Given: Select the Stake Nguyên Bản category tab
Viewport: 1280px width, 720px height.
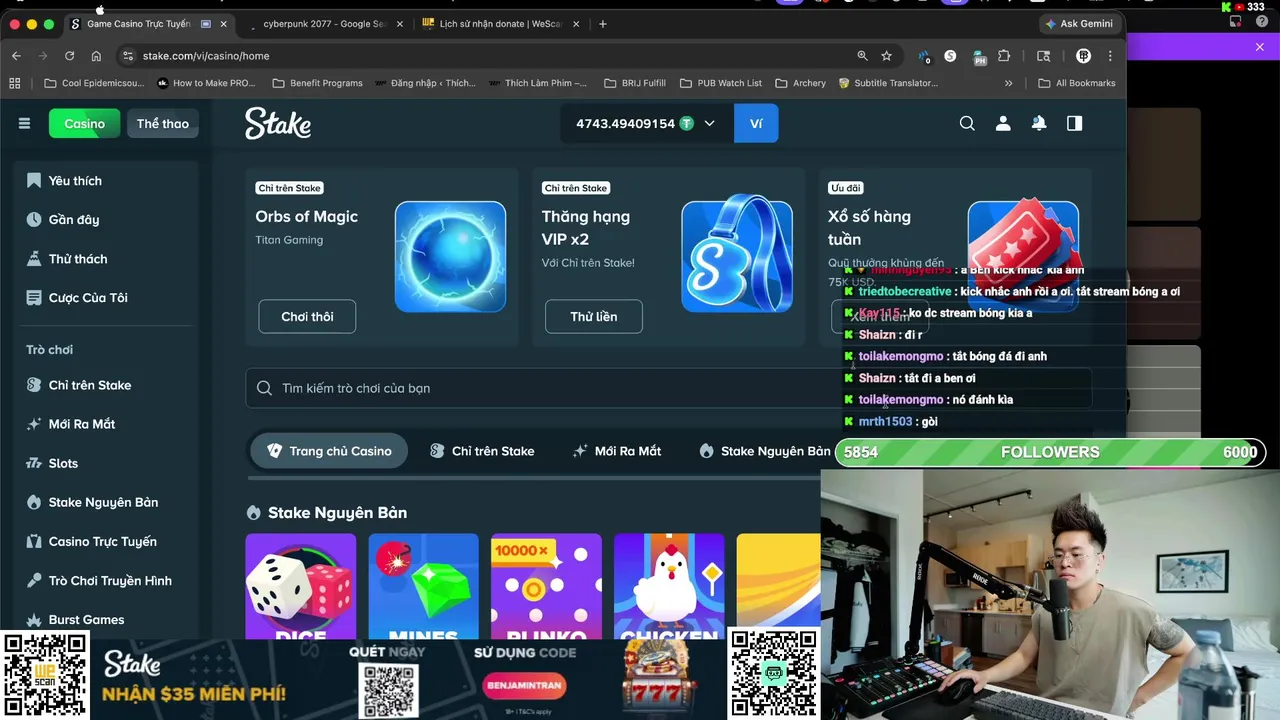Looking at the screenshot, I should pos(765,451).
